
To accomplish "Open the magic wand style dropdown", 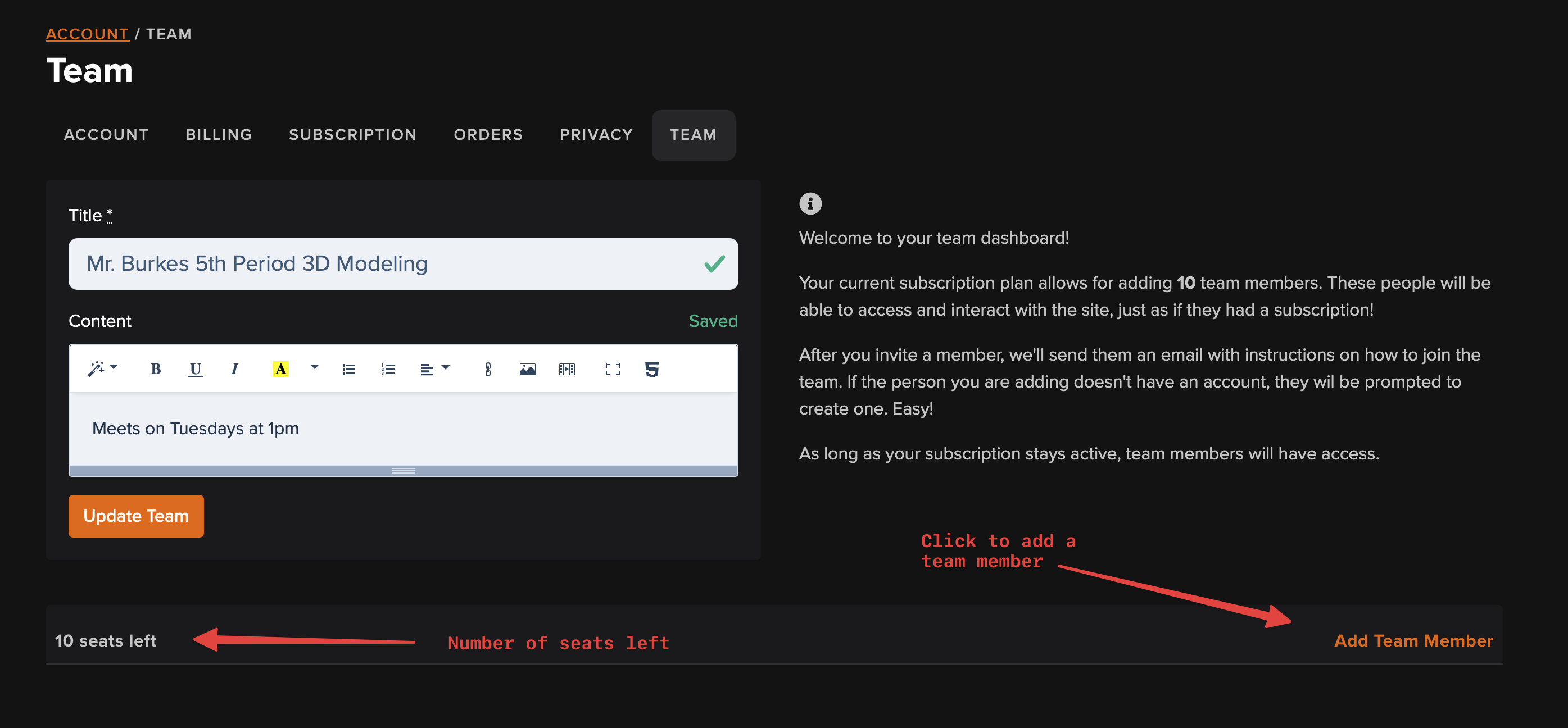I will click(102, 368).
